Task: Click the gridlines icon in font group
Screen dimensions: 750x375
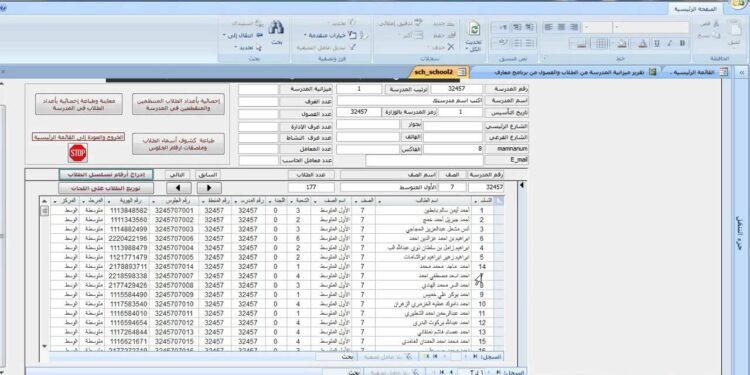Action: tap(601, 44)
